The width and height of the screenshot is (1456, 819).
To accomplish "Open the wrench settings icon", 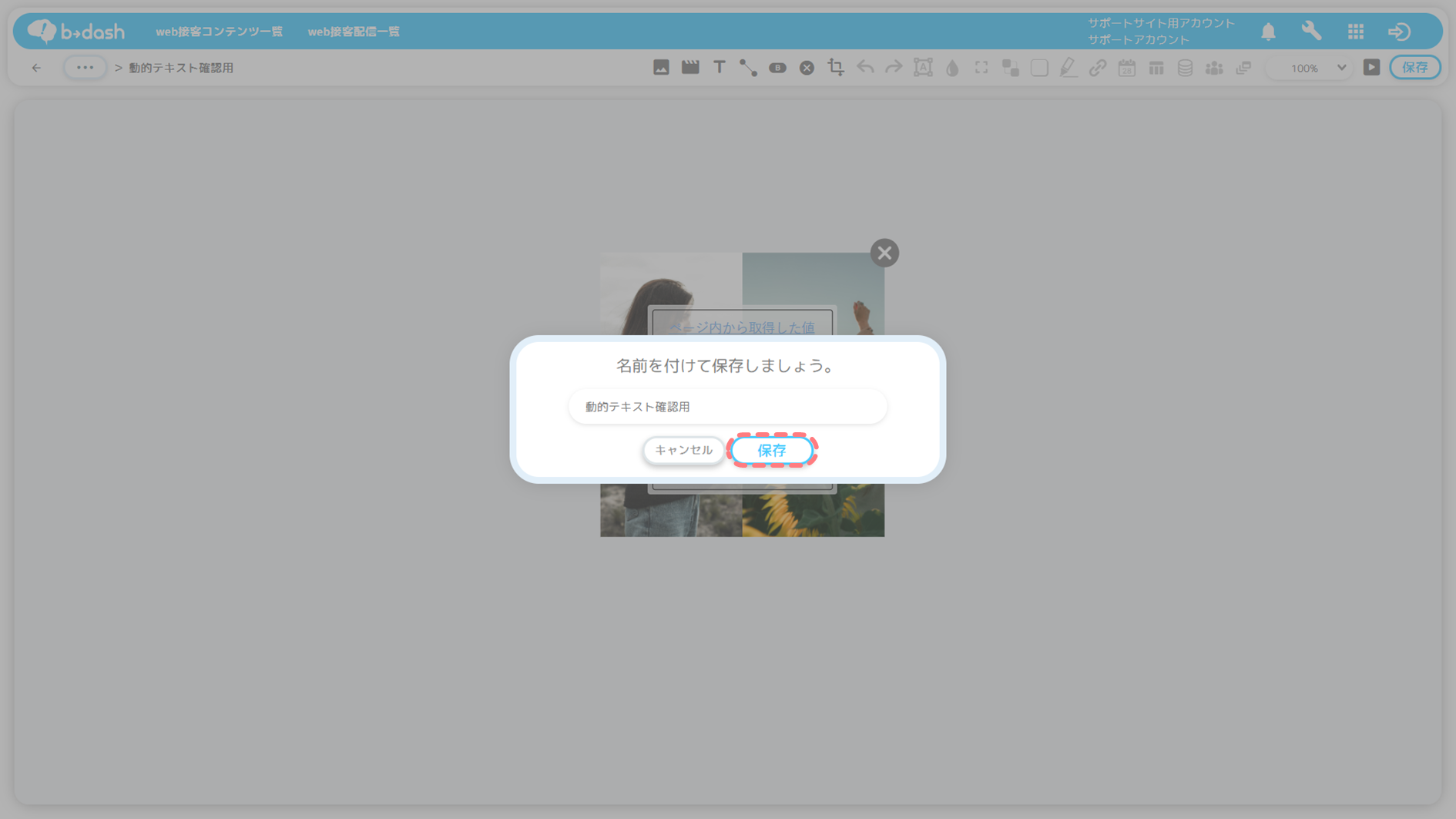I will [1311, 32].
